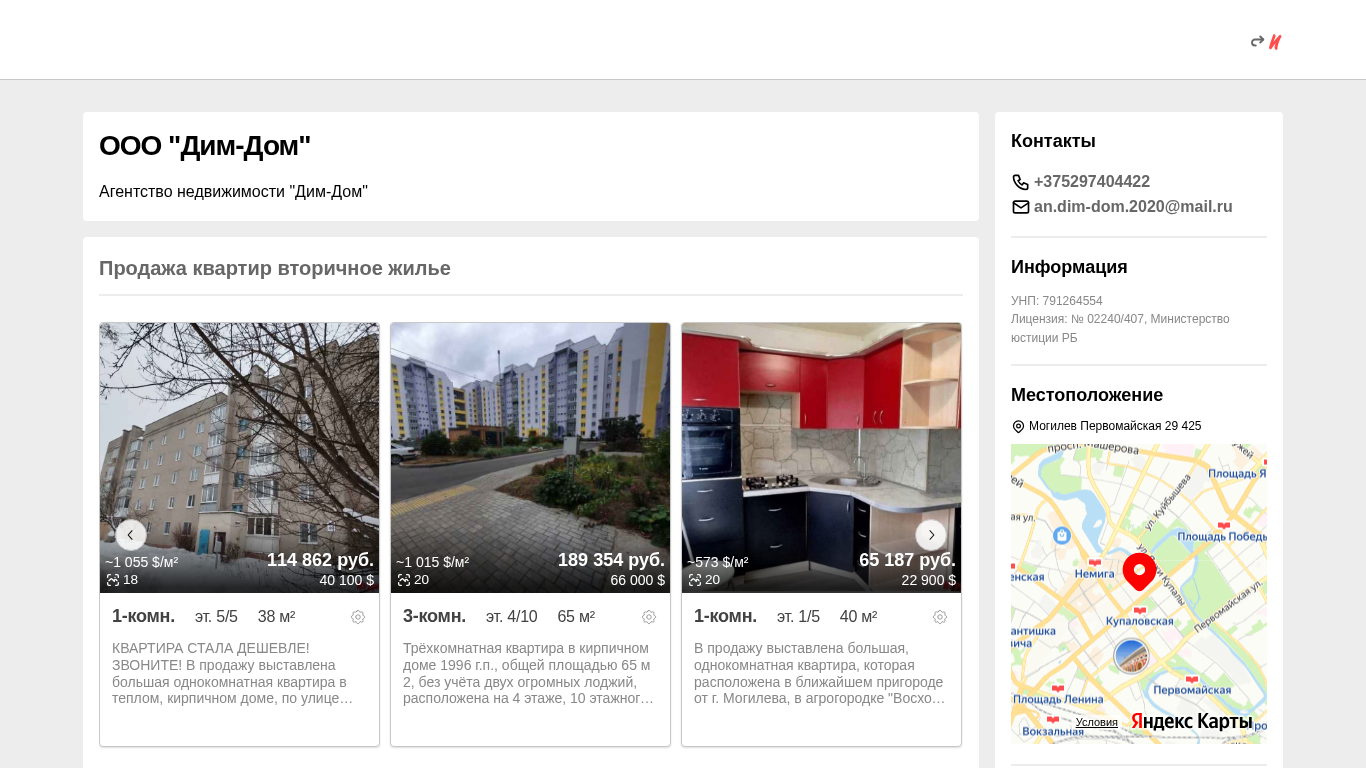
Task: Click the photo count icon showing 18
Action: [x=113, y=580]
